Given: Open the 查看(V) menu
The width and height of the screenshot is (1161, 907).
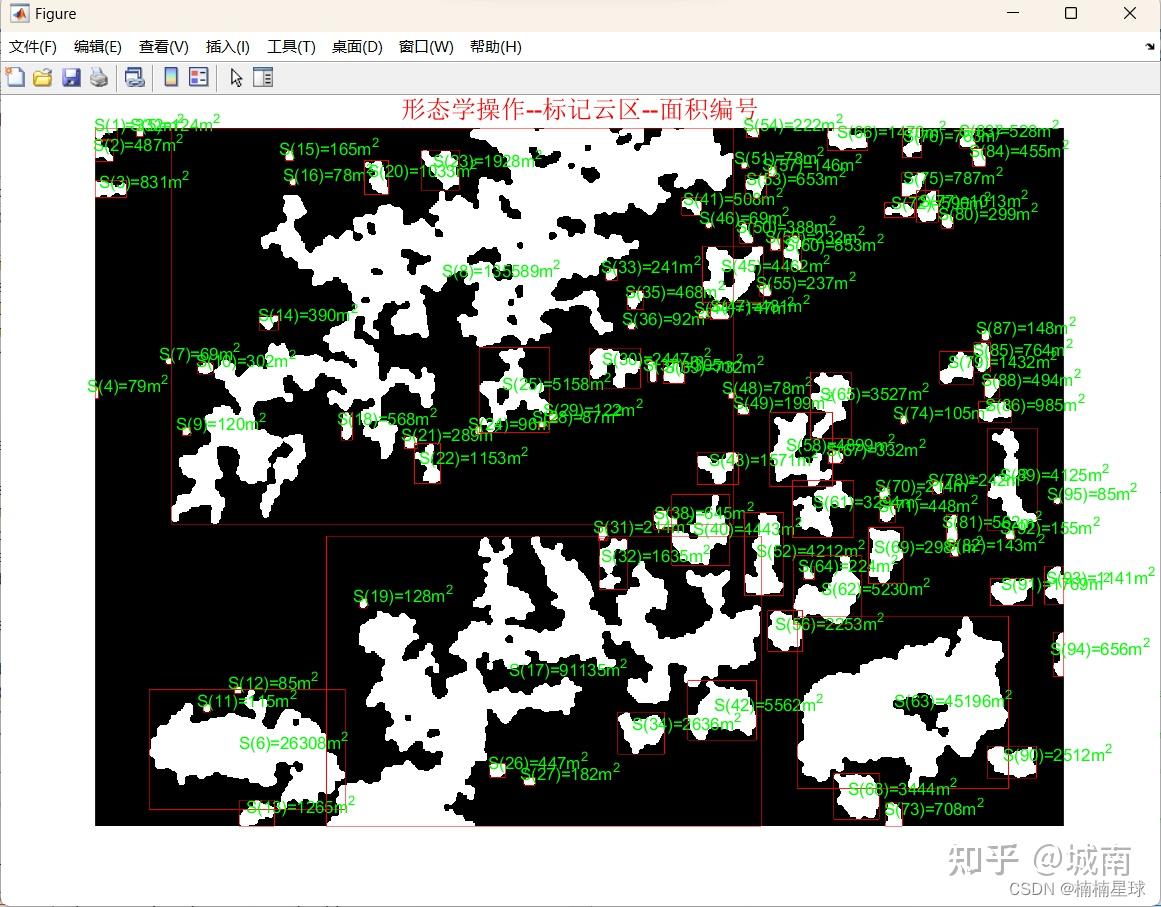Looking at the screenshot, I should 162,46.
